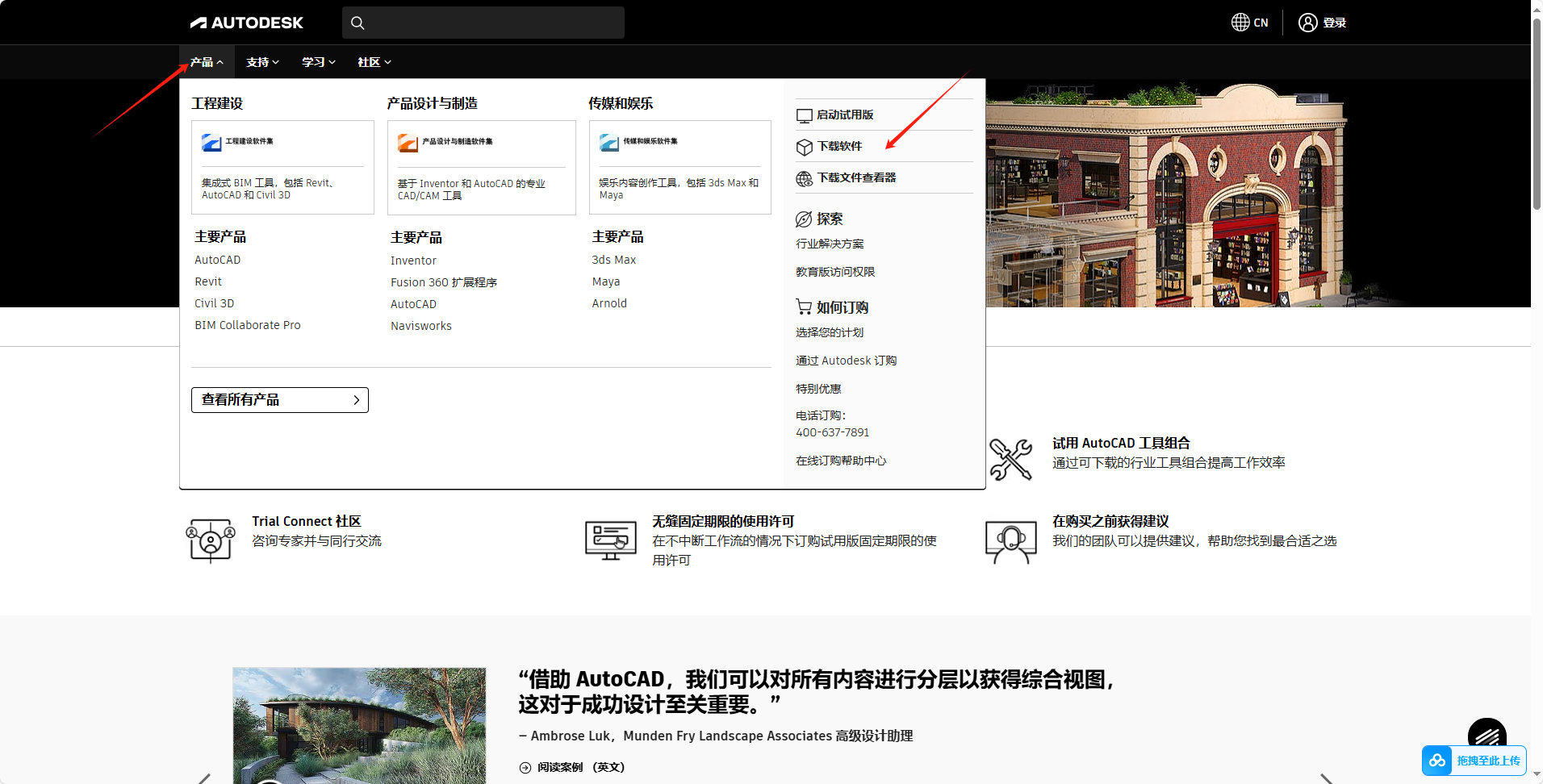
Task: Click phone number 400-637-7891
Action: 832,432
